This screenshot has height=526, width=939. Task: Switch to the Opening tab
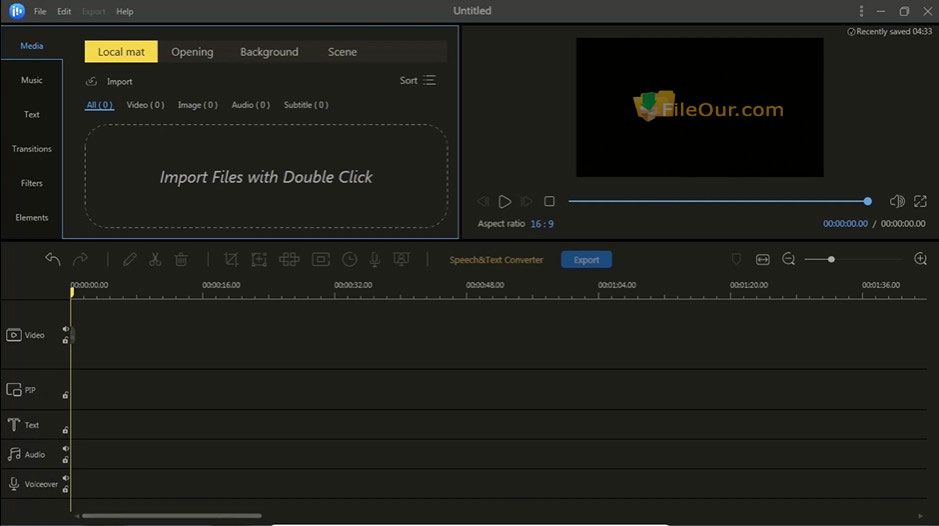pyautogui.click(x=192, y=52)
